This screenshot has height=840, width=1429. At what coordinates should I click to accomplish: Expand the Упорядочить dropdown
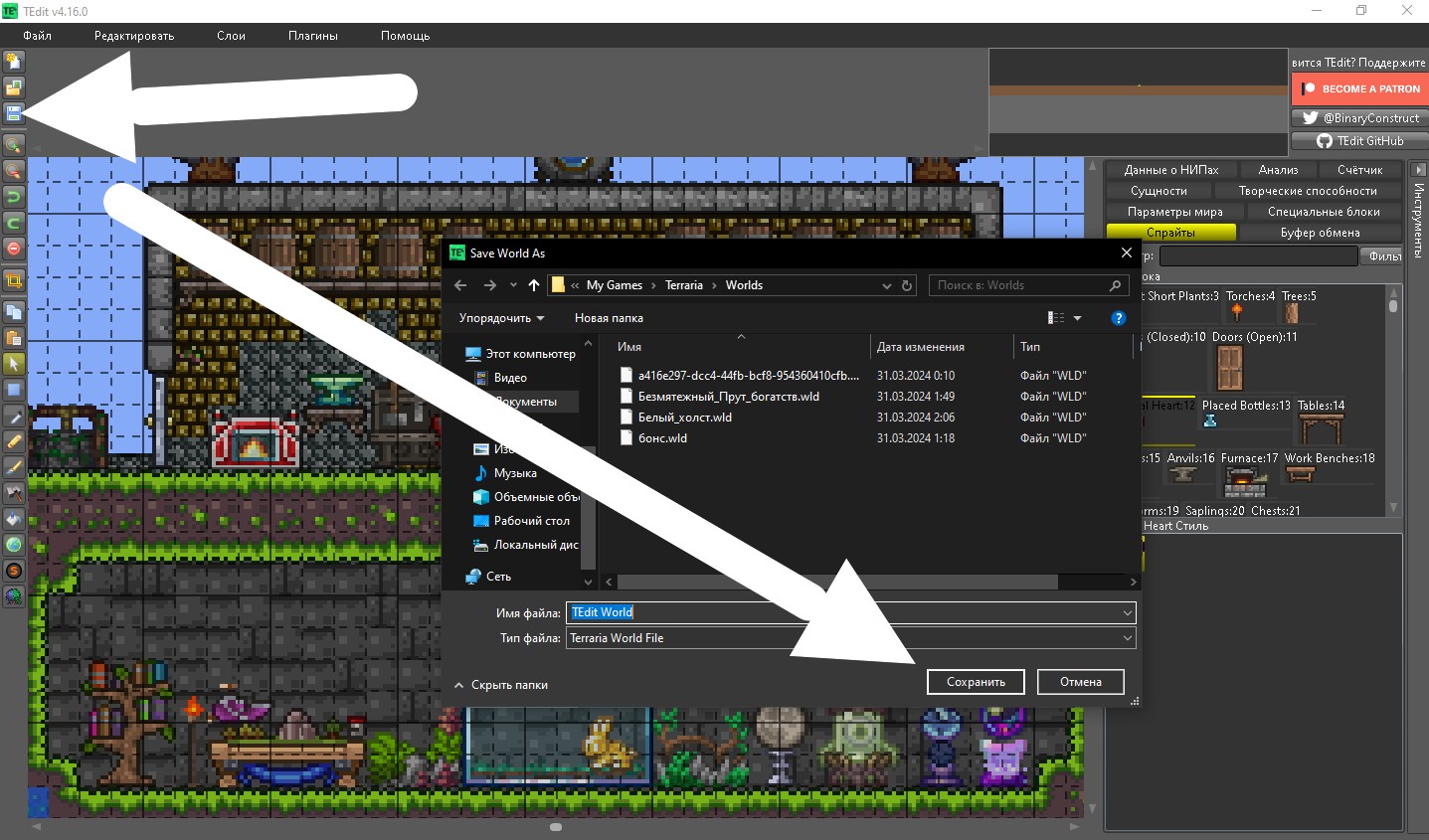pyautogui.click(x=501, y=318)
